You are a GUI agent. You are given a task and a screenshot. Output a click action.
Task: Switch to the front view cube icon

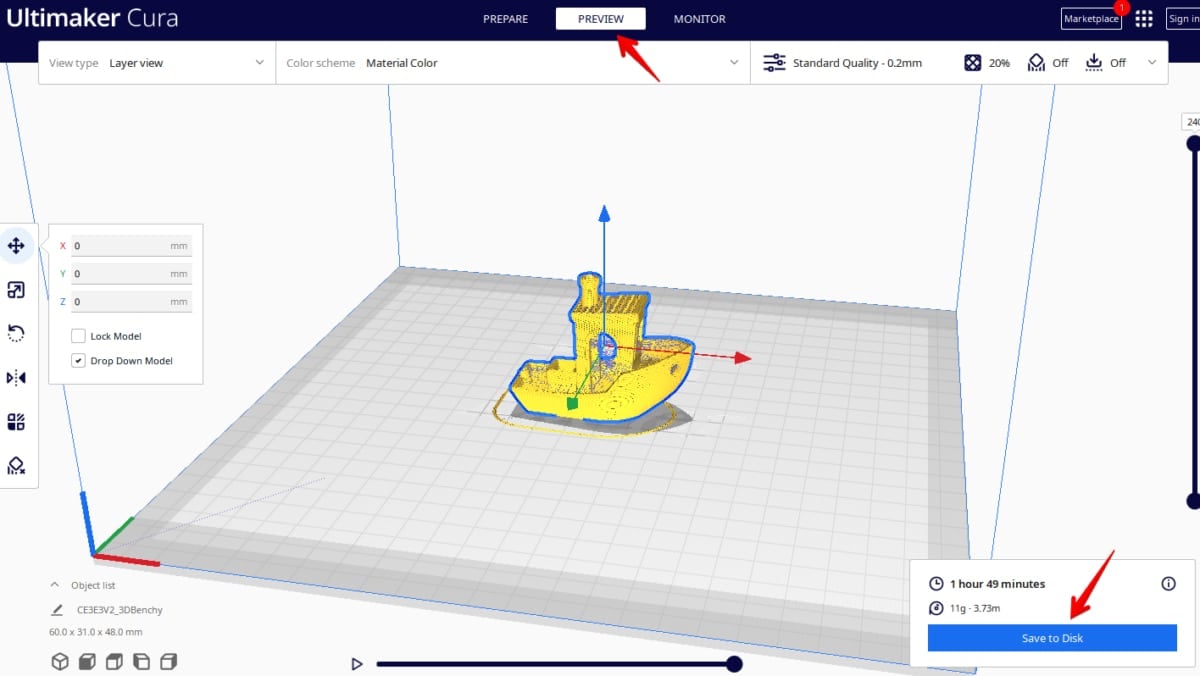tap(86, 661)
